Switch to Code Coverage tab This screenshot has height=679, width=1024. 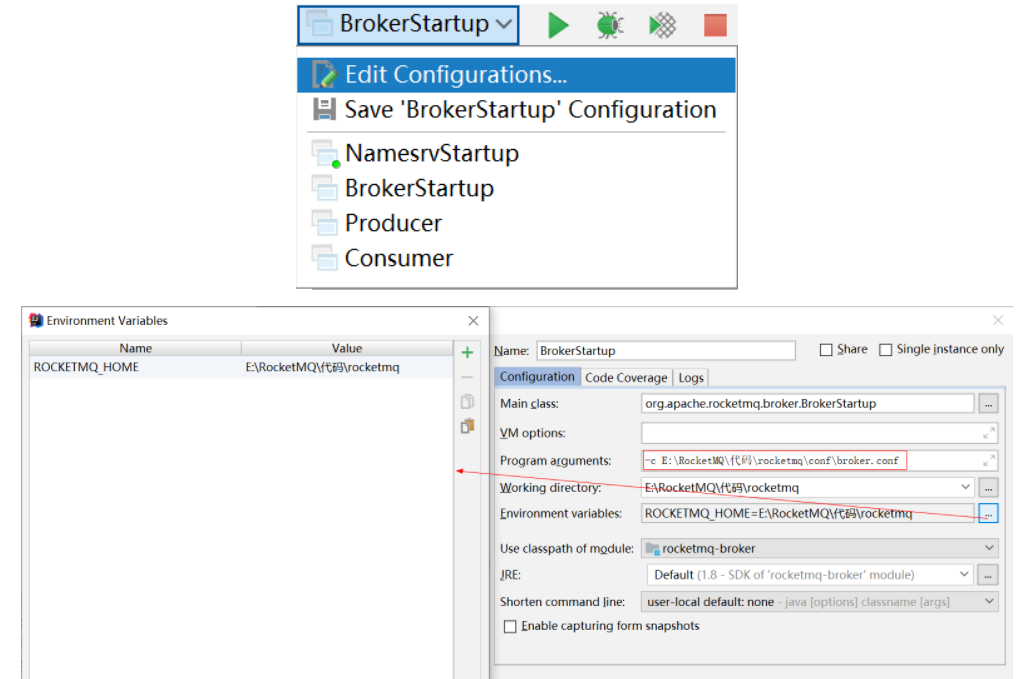tap(626, 377)
